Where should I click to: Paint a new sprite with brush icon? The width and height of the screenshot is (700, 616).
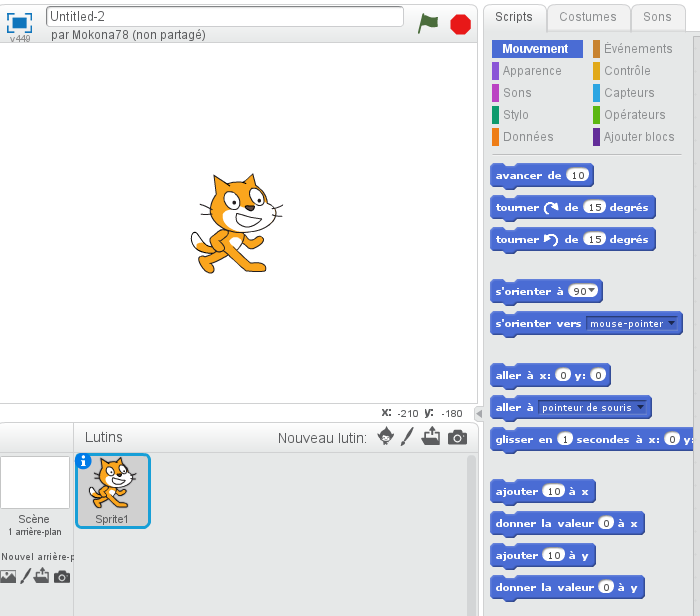pyautogui.click(x=407, y=437)
